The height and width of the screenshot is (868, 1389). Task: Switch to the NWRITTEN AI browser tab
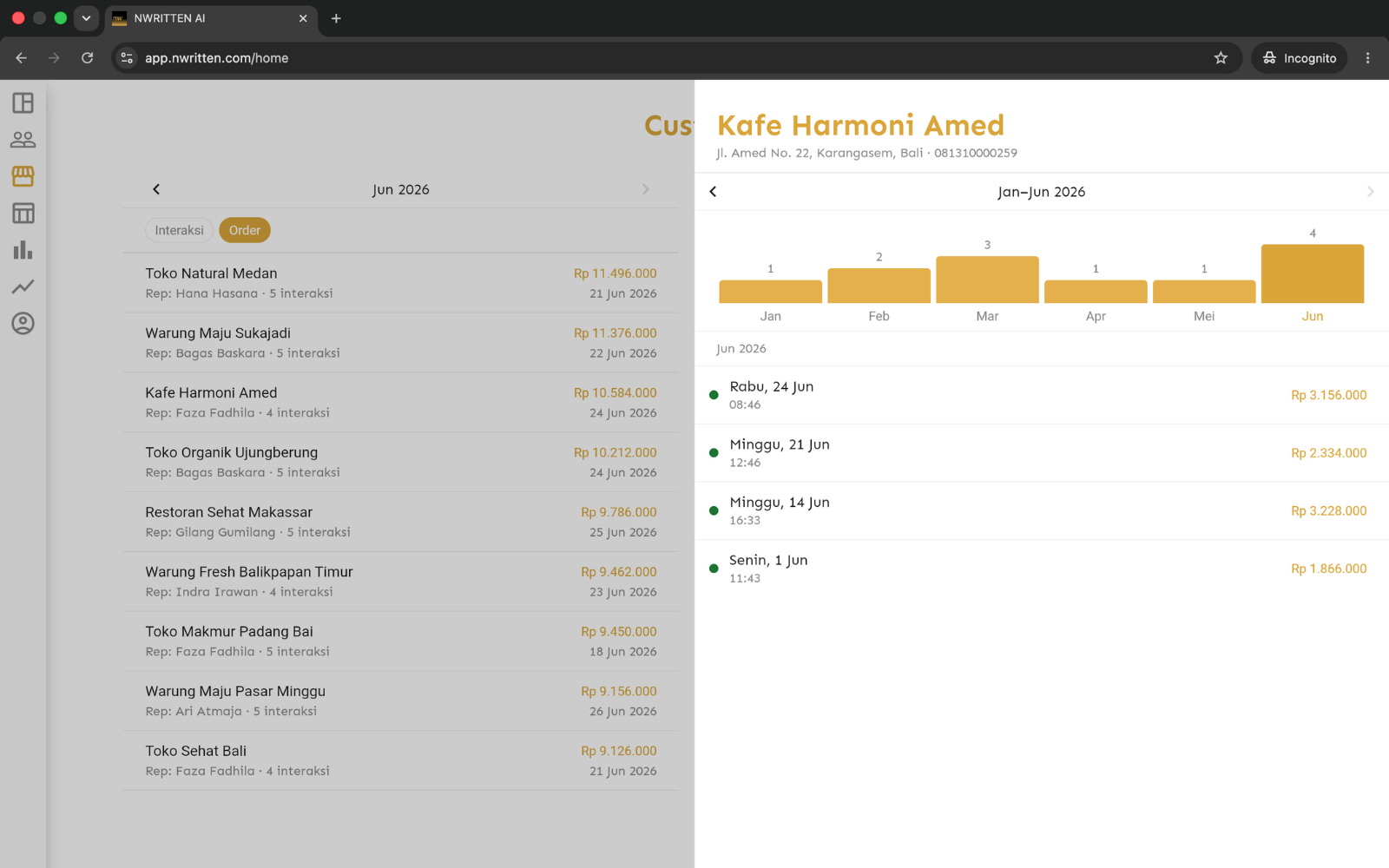point(211,18)
